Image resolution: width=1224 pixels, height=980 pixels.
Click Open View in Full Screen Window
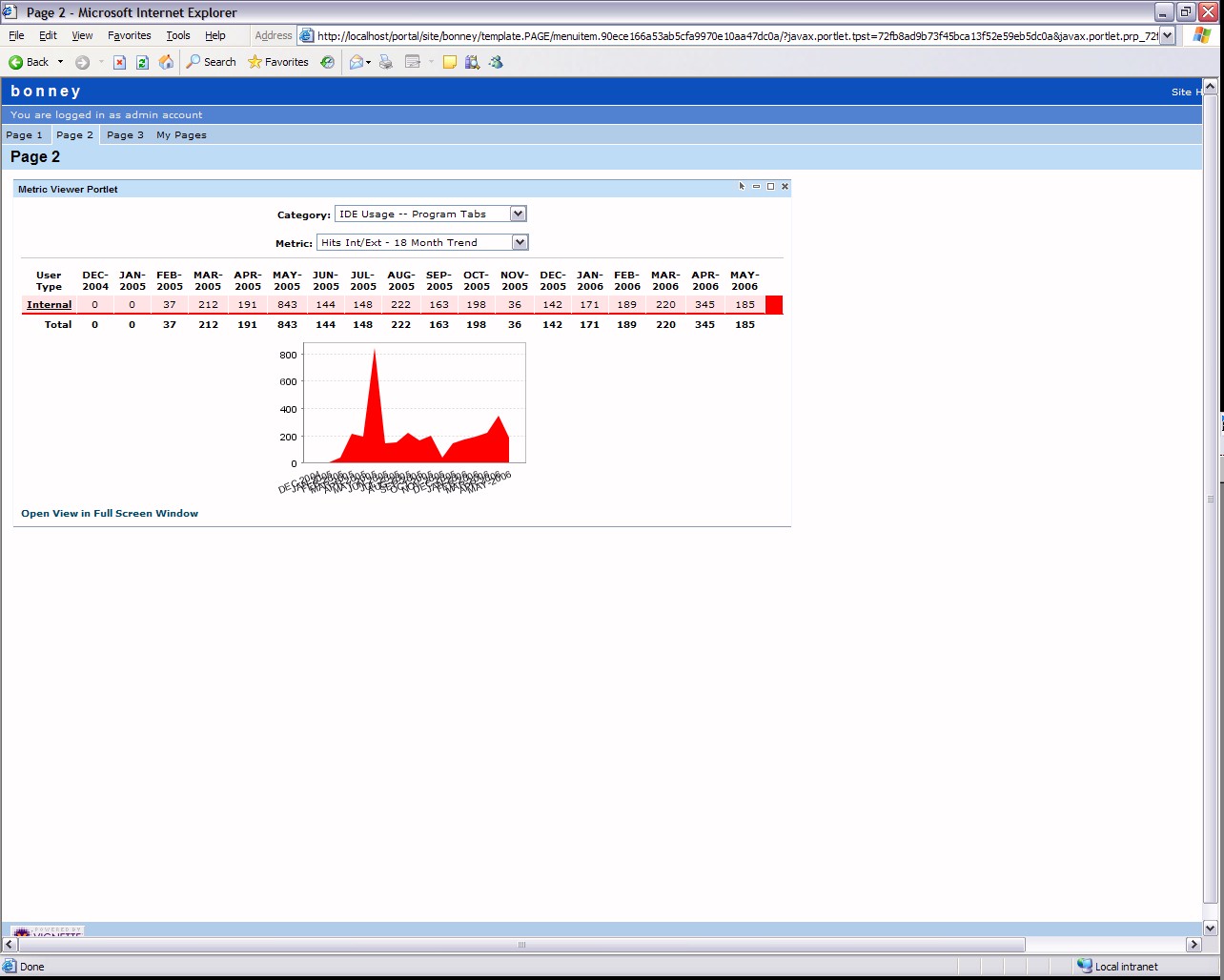click(x=110, y=514)
